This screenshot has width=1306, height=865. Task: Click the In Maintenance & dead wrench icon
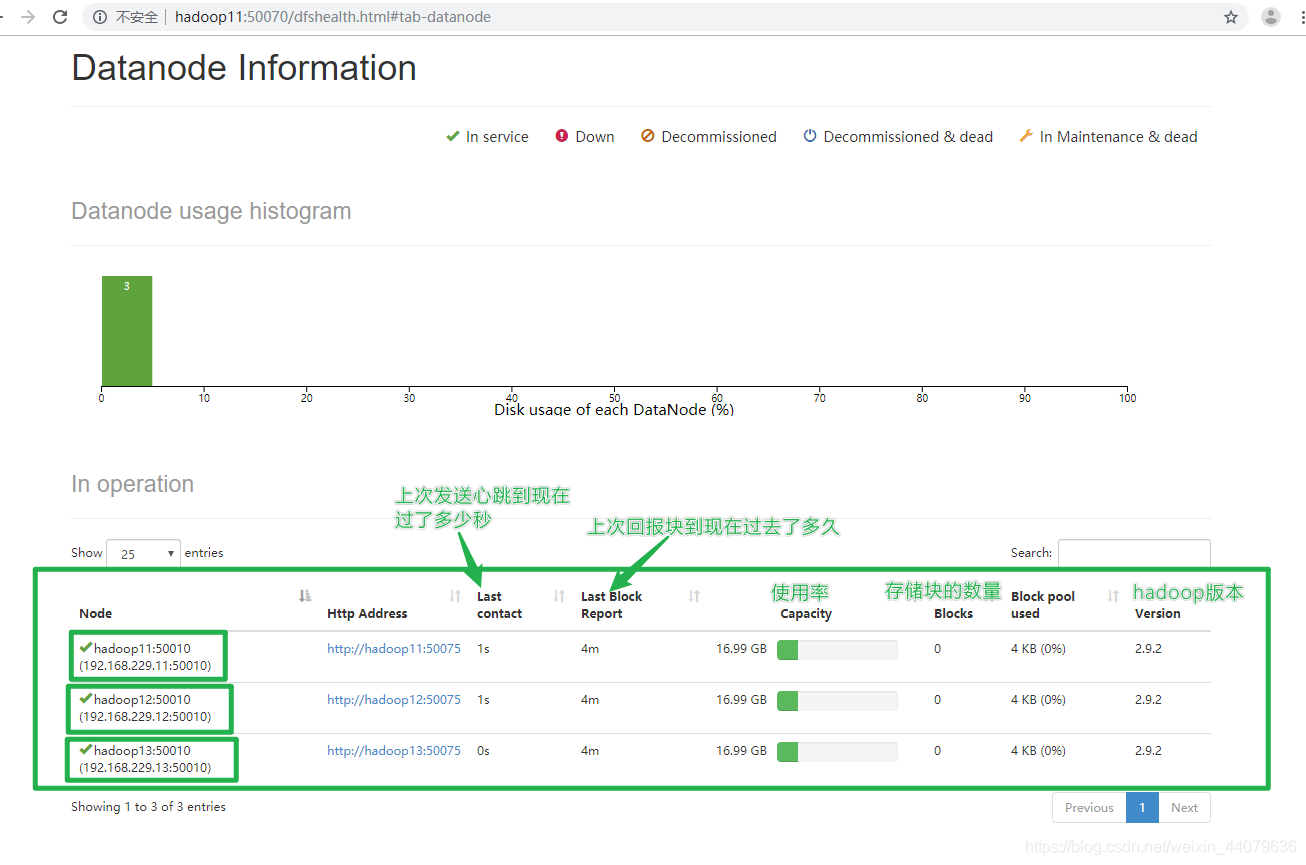click(x=1026, y=136)
